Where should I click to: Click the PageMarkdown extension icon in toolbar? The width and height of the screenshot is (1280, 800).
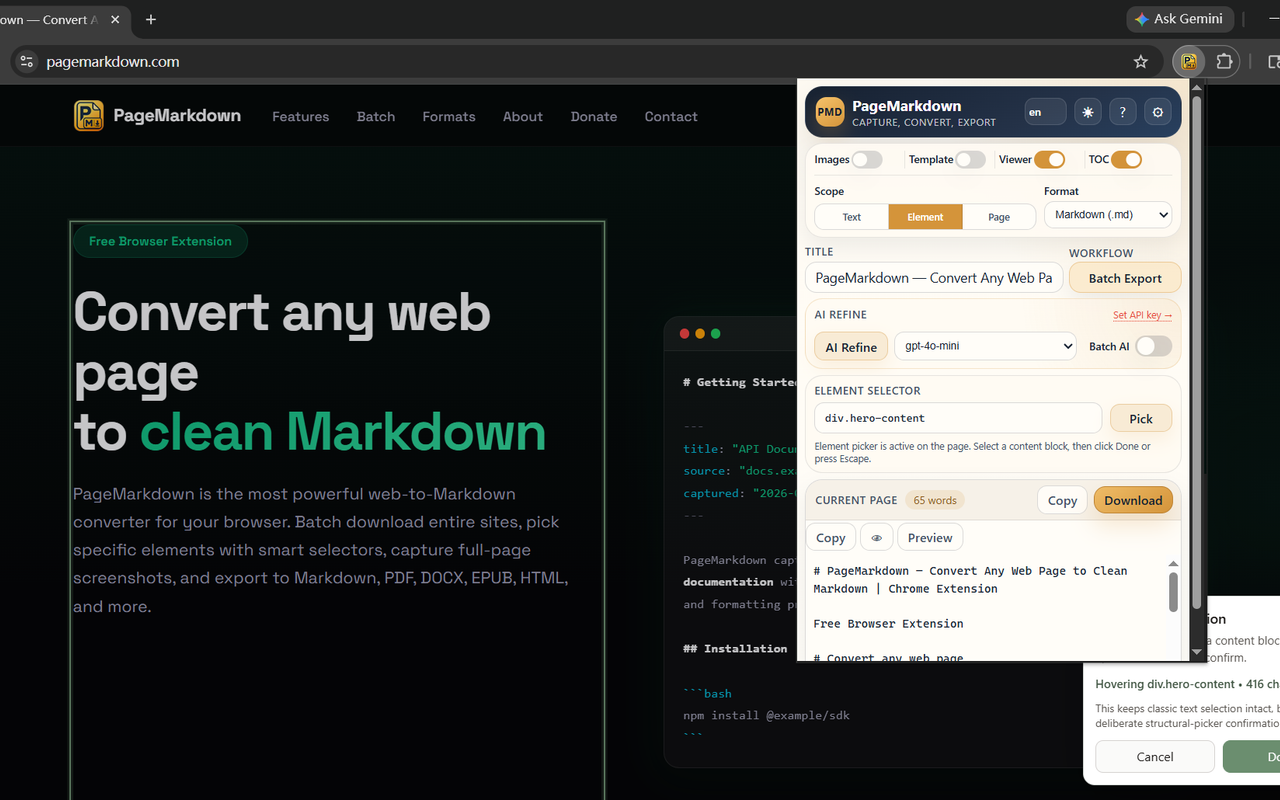1189,62
